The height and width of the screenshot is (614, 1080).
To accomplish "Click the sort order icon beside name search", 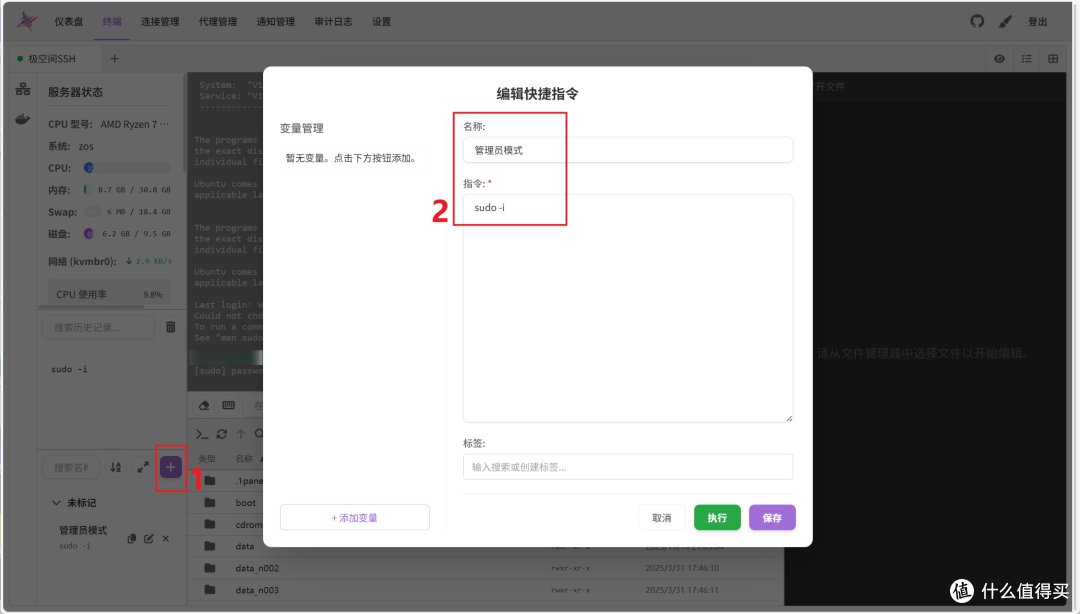I will pyautogui.click(x=116, y=467).
